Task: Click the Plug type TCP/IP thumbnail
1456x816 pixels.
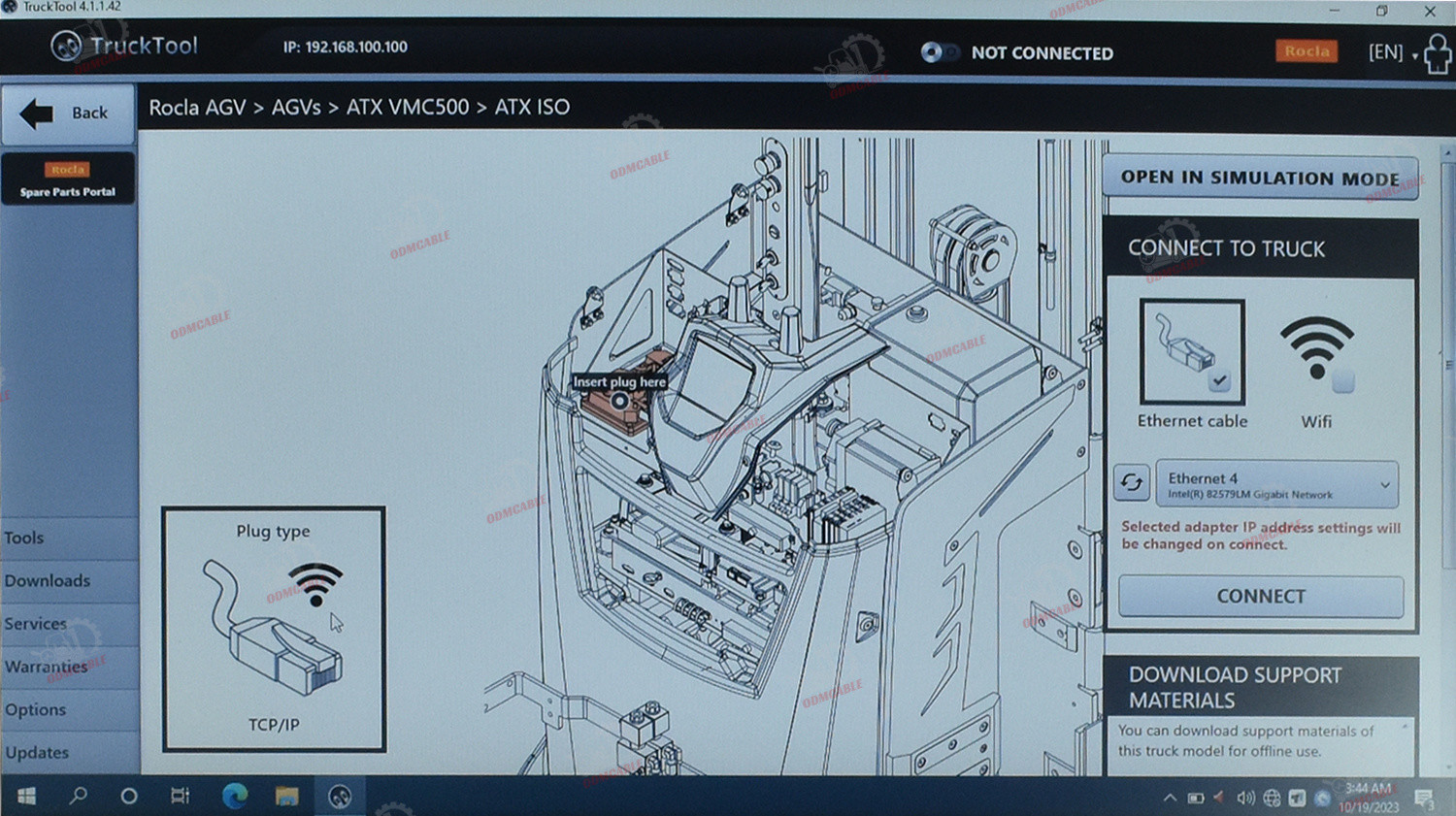Action: [x=274, y=629]
